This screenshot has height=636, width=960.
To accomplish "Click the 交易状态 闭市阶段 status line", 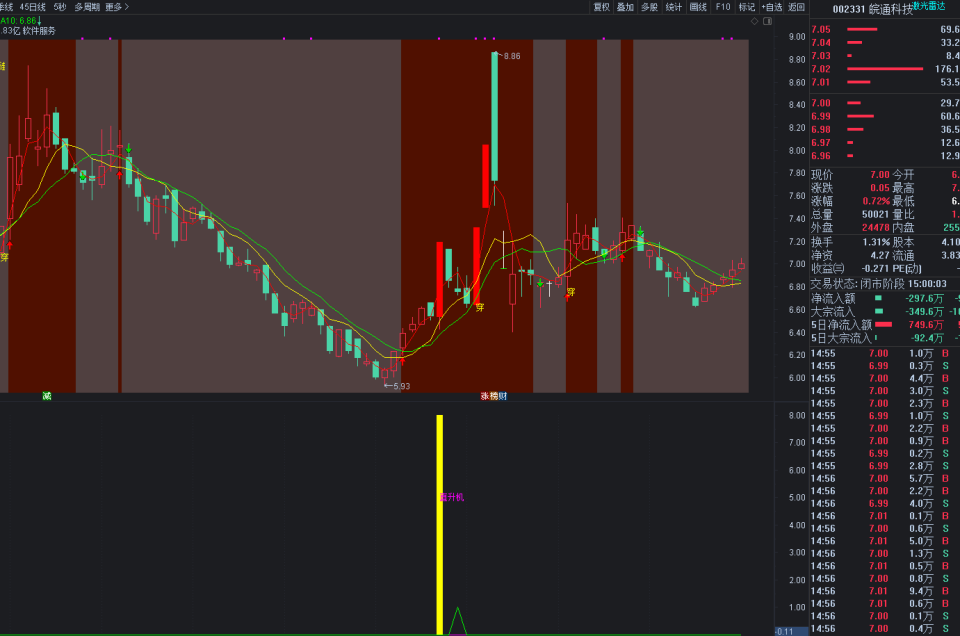I will coord(879,284).
